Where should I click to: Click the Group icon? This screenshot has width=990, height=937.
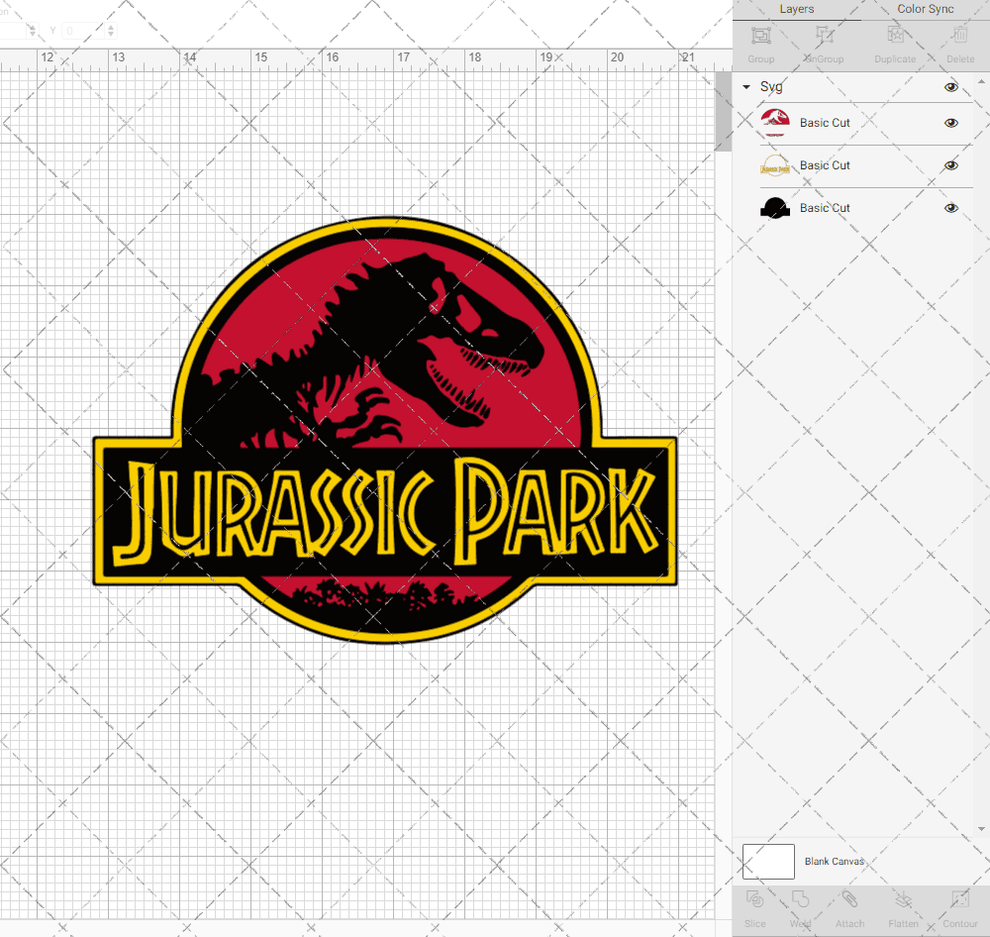click(x=761, y=35)
